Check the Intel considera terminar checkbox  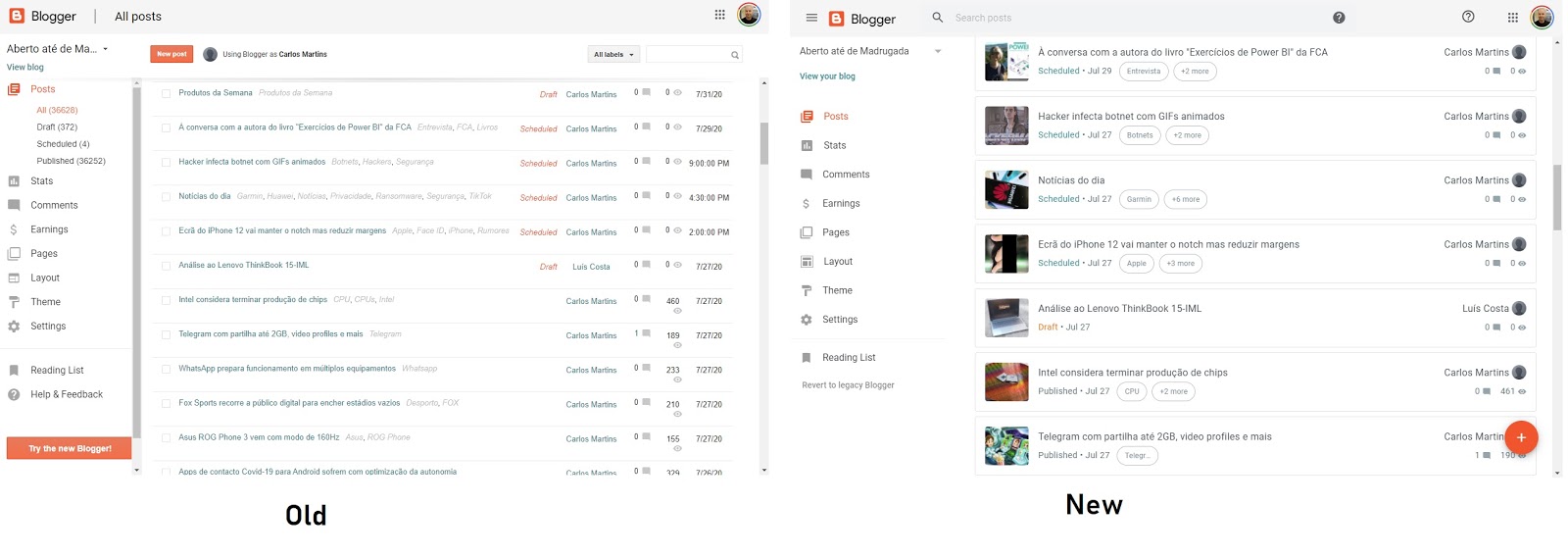pyautogui.click(x=166, y=300)
